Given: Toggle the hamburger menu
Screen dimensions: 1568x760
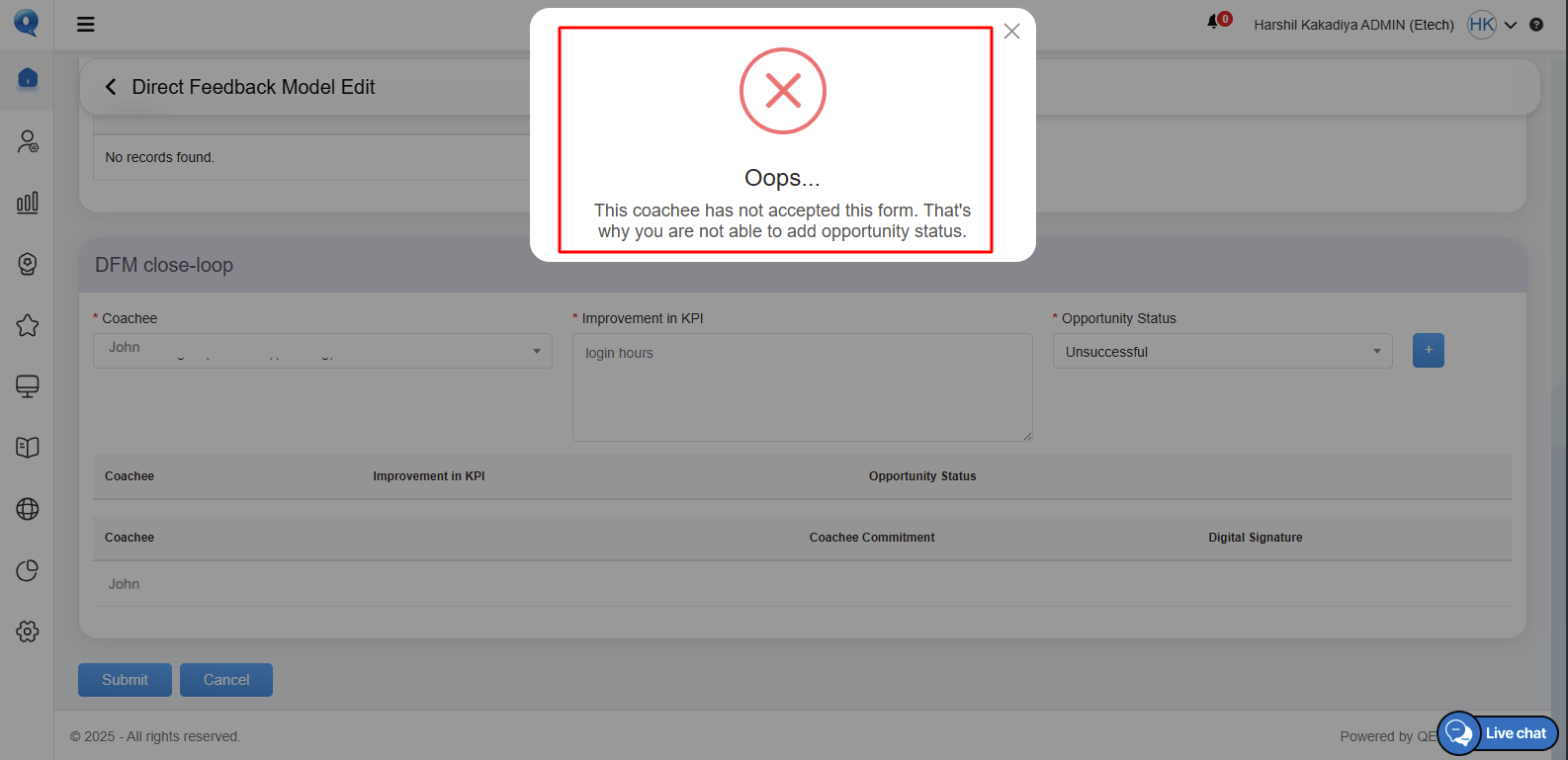Looking at the screenshot, I should [86, 25].
